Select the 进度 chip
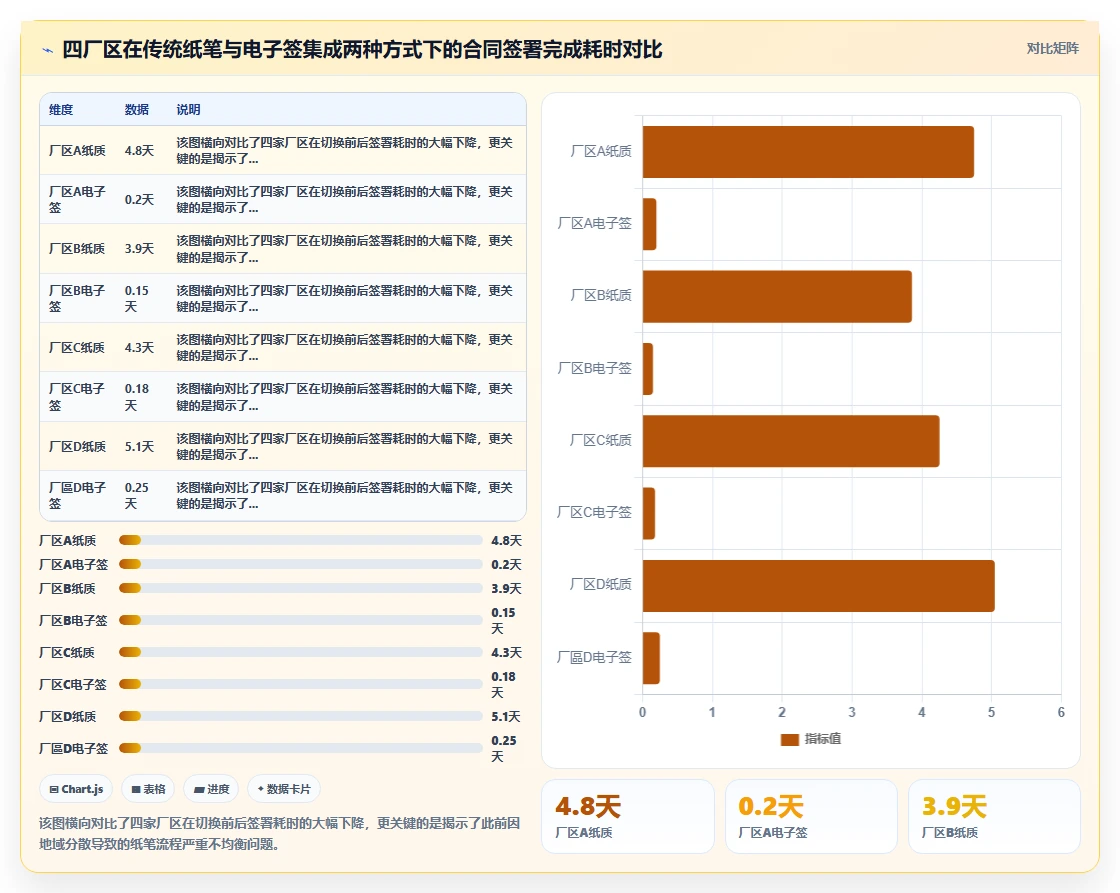This screenshot has width=1120, height=893. point(211,789)
